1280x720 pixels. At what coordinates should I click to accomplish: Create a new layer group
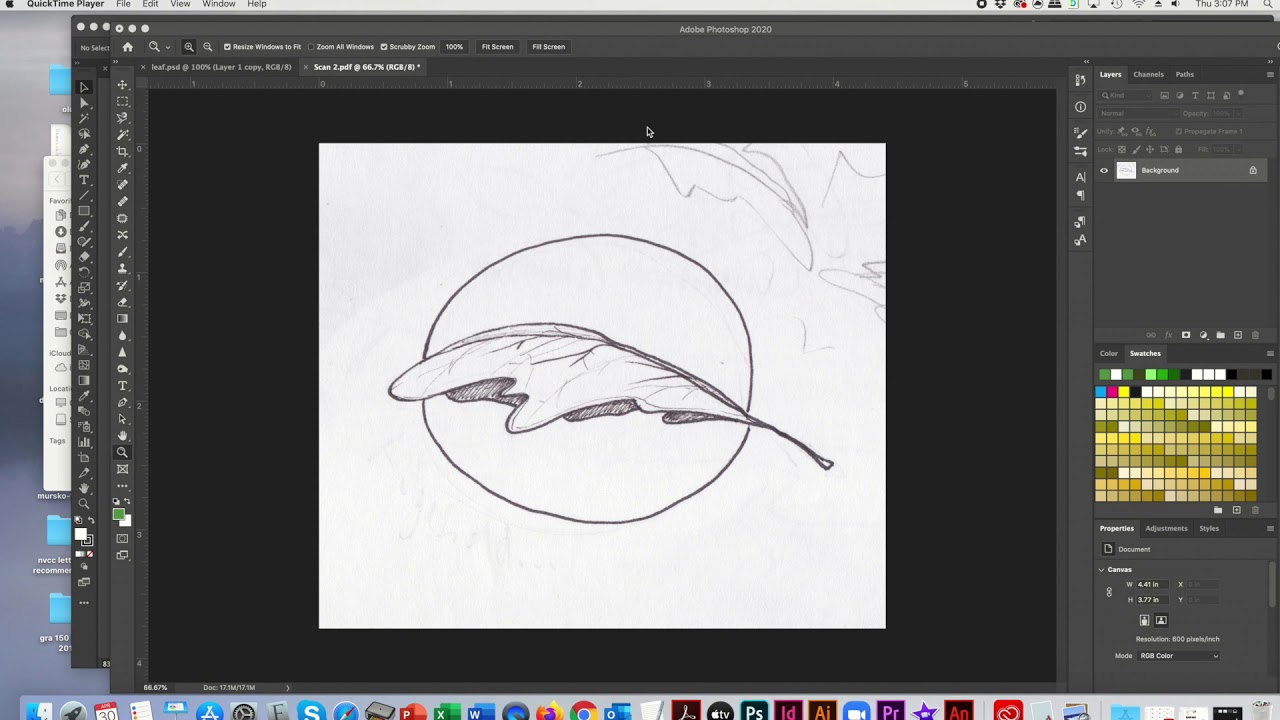point(1220,335)
